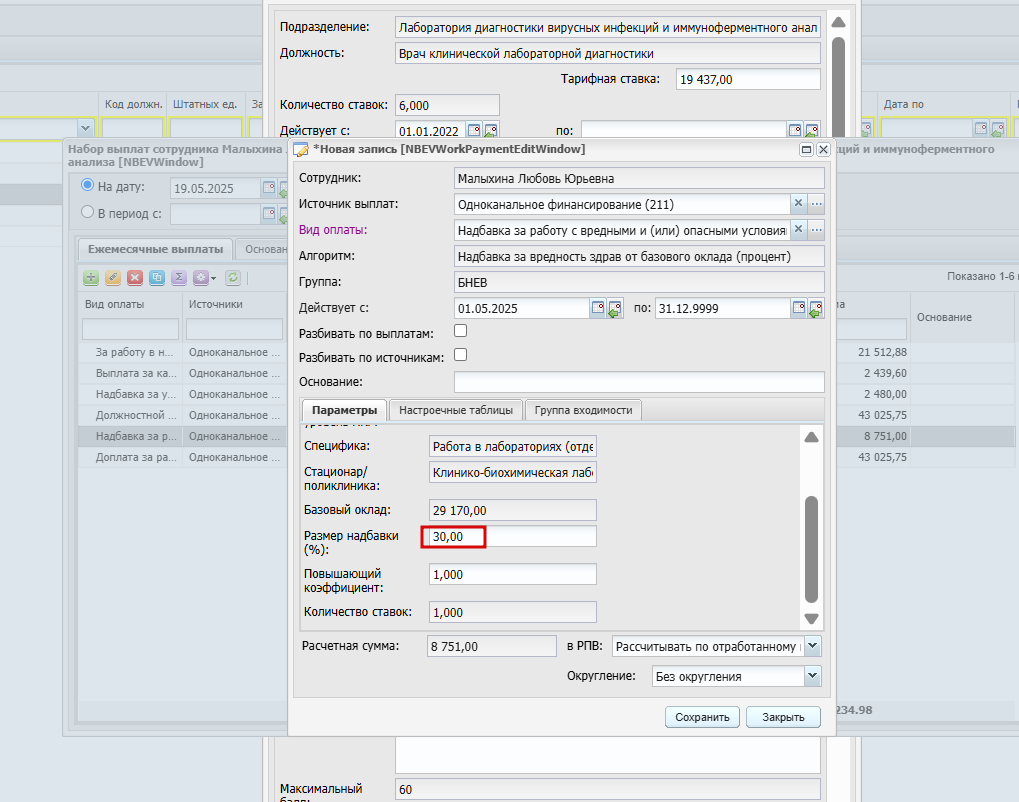Open the calendar picker for the На дату field

[269, 188]
